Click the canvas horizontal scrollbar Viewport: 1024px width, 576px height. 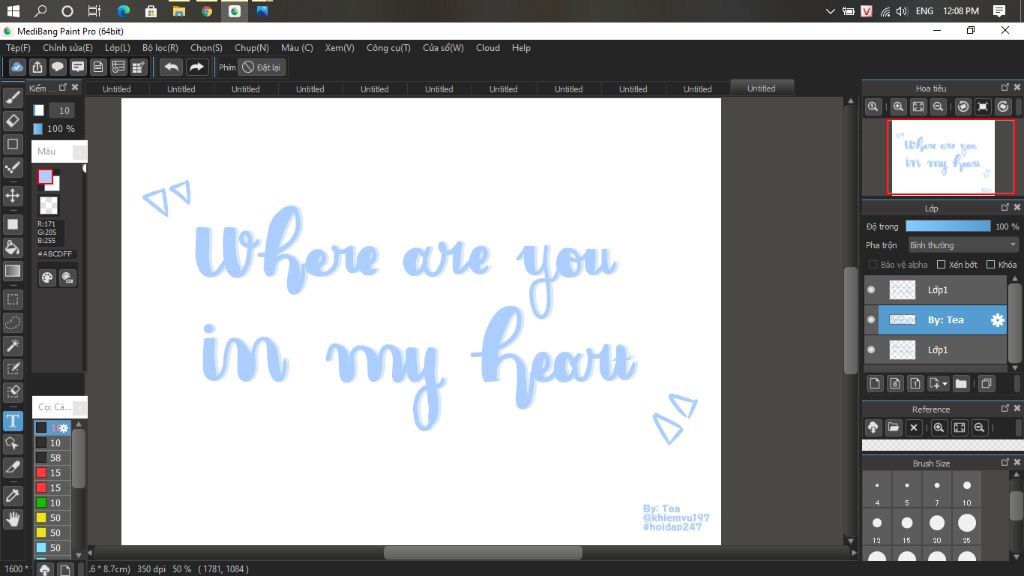pyautogui.click(x=483, y=552)
